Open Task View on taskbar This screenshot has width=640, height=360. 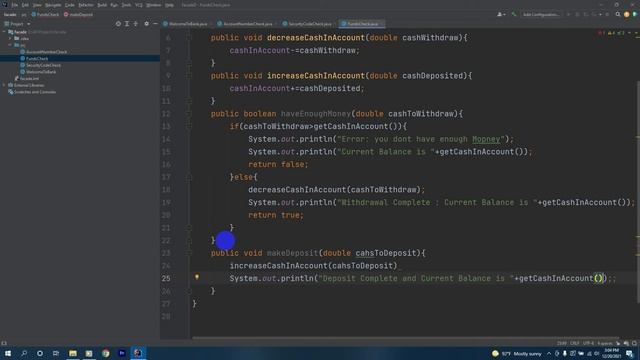pos(56,353)
